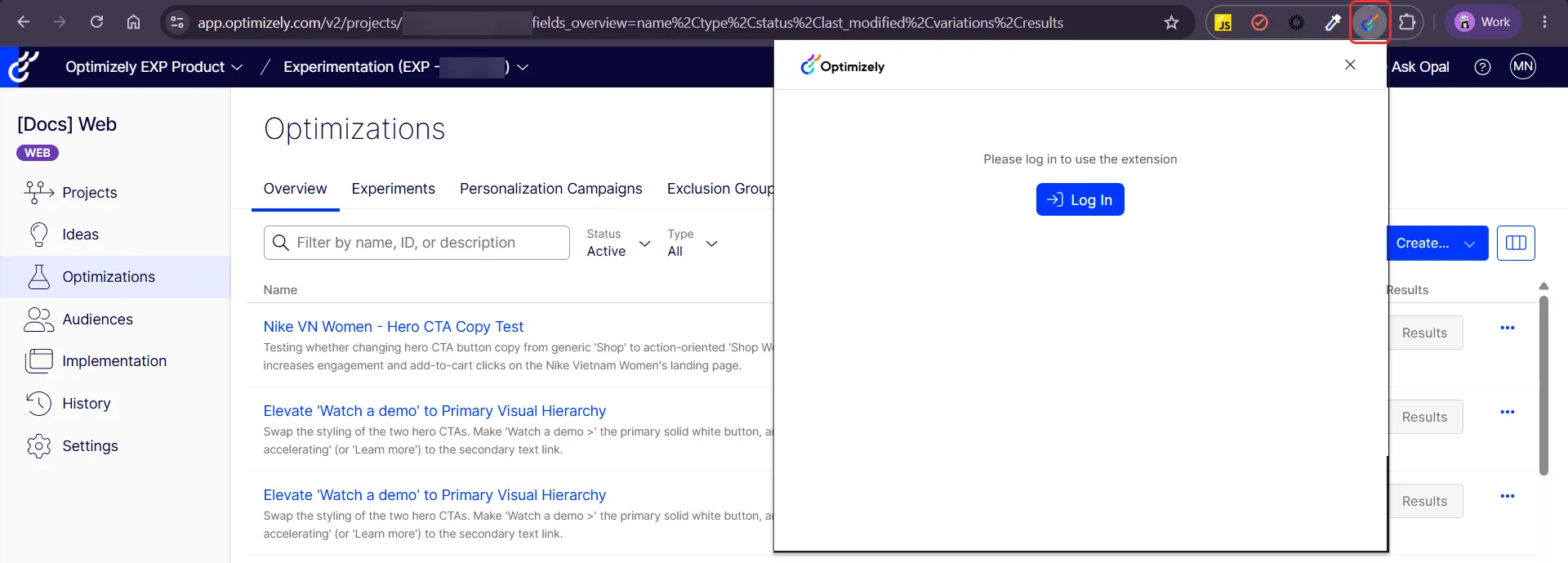Open more actions for Nike VN Women row
Viewport: 1568px width, 563px height.
coord(1508,328)
